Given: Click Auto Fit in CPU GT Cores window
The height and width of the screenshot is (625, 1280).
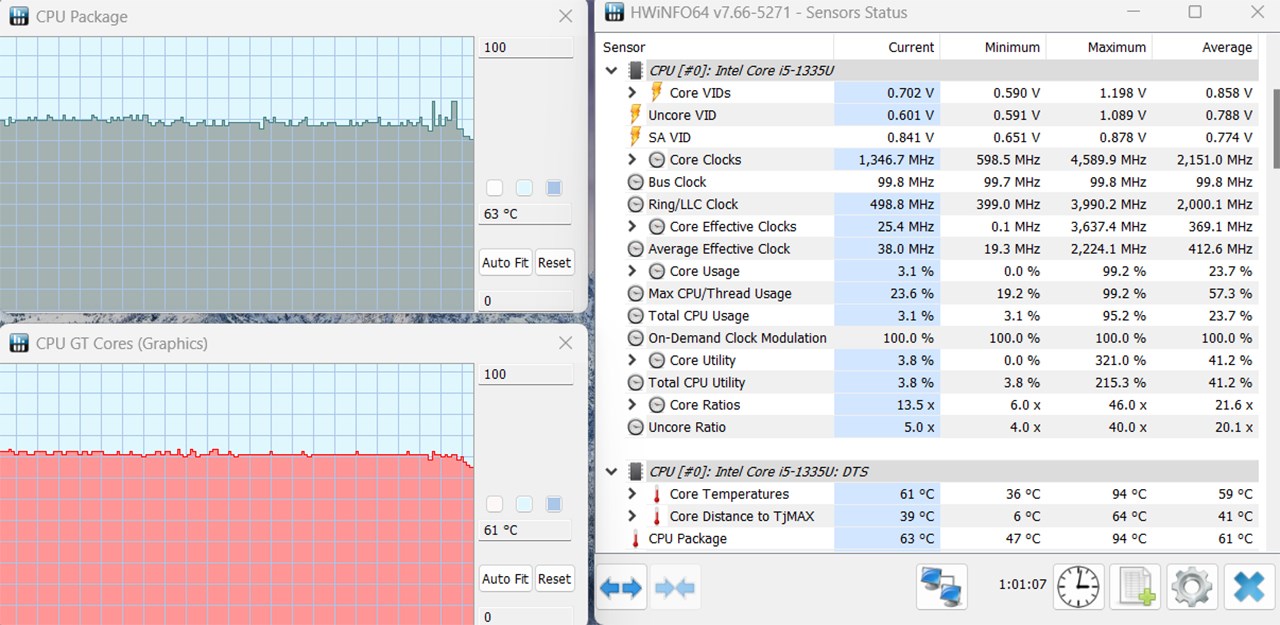Looking at the screenshot, I should tap(505, 579).
